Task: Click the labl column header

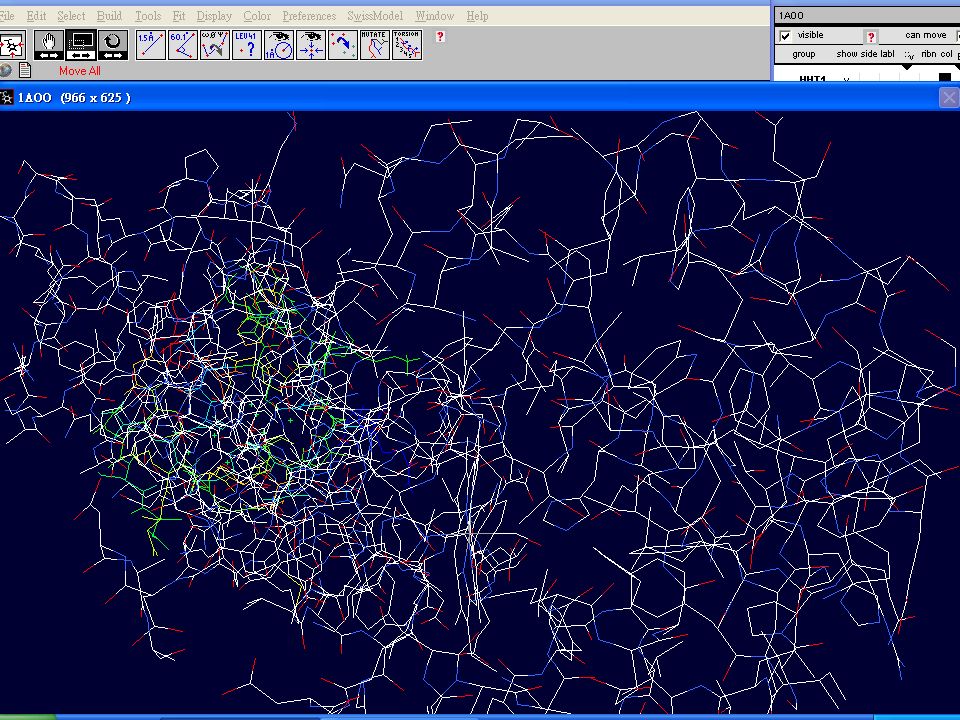Action: [887, 54]
